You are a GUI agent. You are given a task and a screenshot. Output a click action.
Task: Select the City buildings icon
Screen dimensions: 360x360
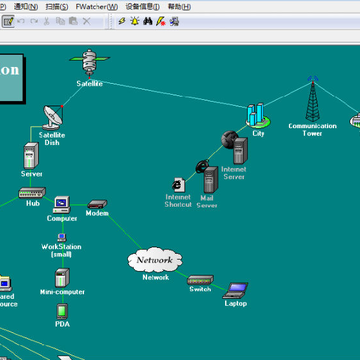(258, 116)
